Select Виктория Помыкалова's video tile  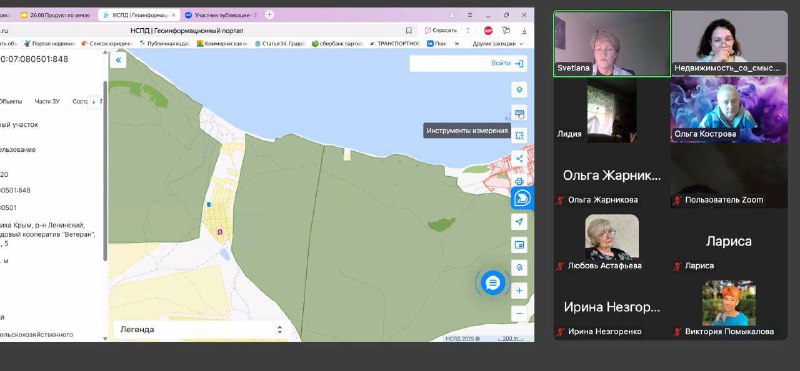(x=729, y=308)
